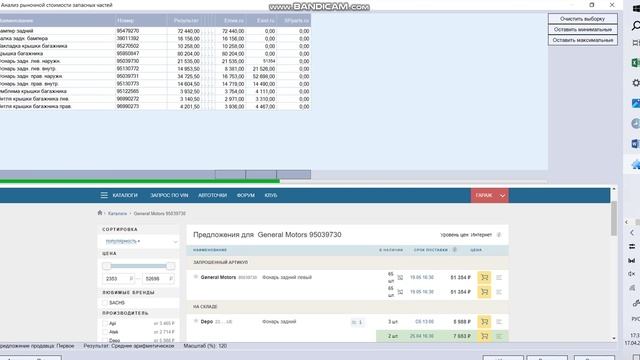The width and height of the screenshot is (640, 360).
Task: Click the favorite marker before Depo
Action: [196, 321]
